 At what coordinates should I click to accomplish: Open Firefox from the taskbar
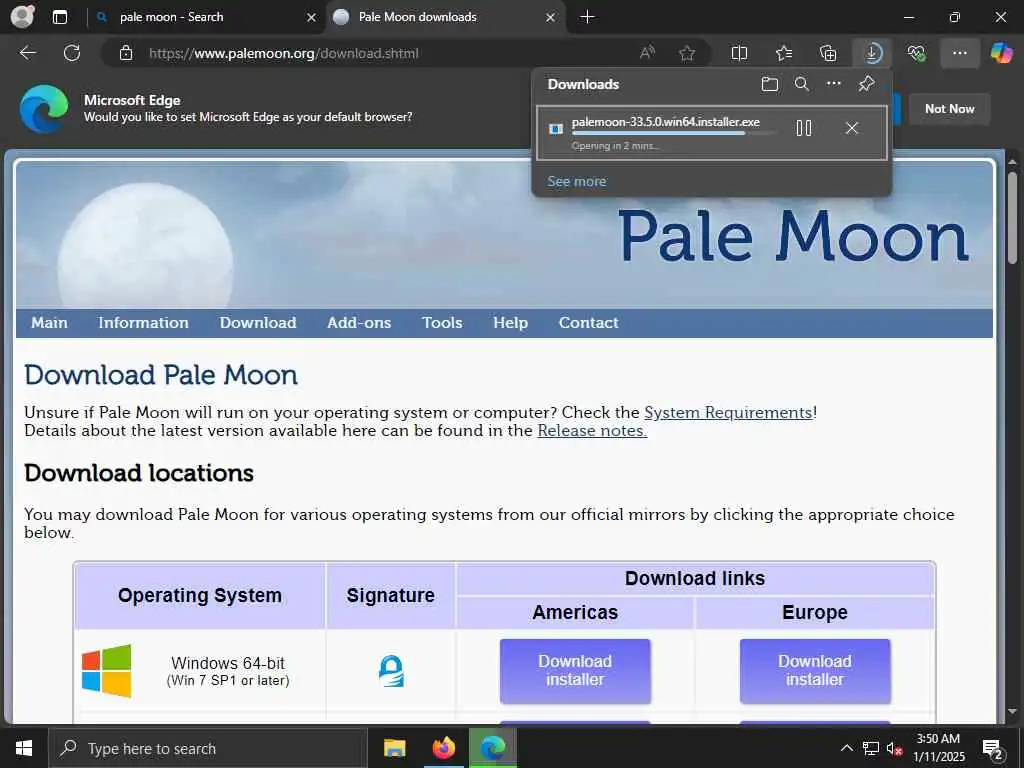444,748
